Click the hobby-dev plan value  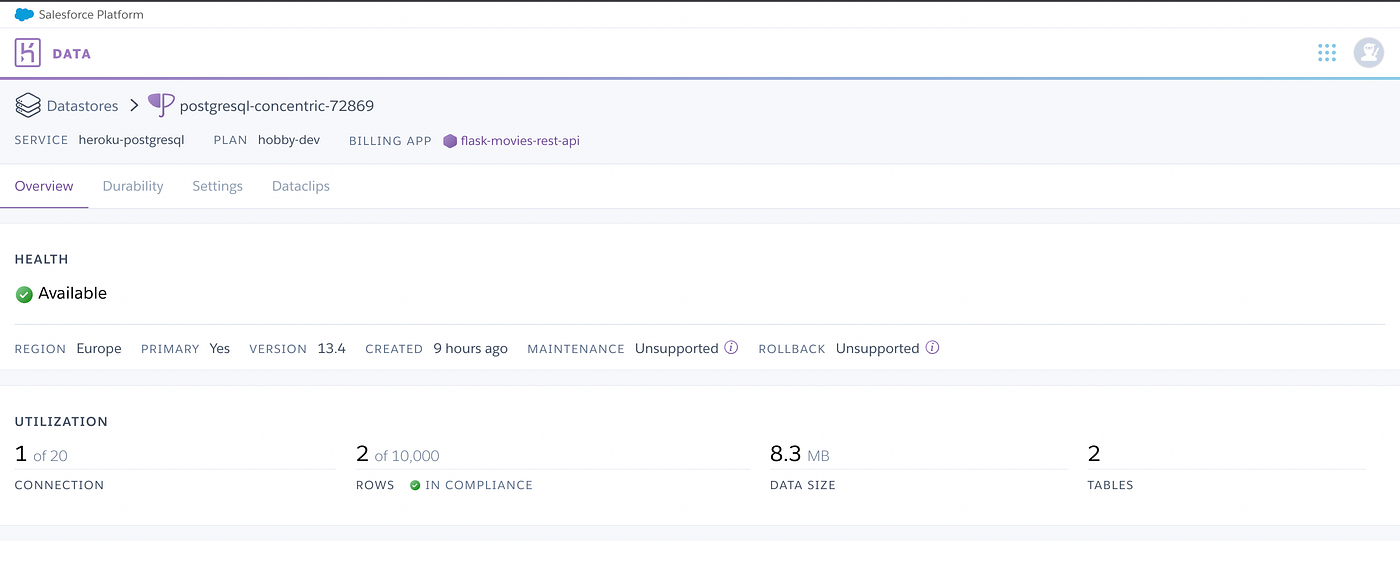(x=289, y=140)
